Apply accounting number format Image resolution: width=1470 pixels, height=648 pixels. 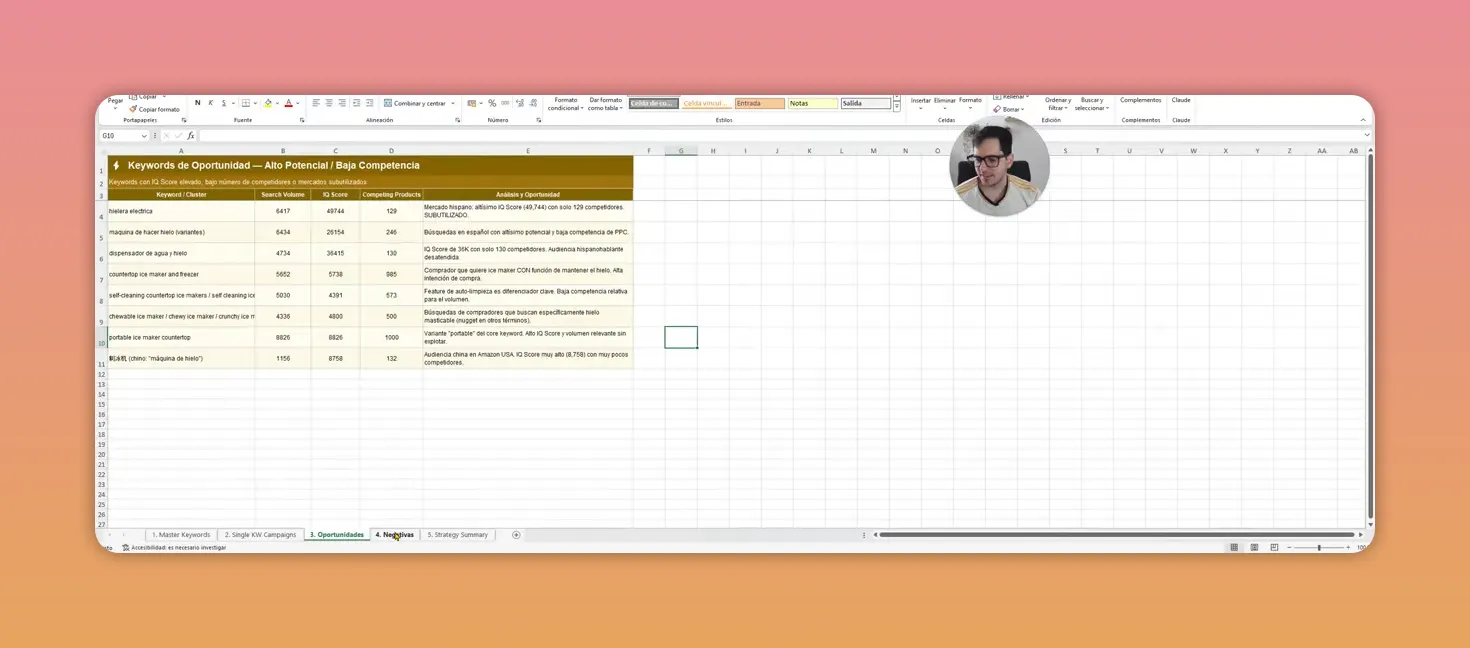tap(472, 103)
